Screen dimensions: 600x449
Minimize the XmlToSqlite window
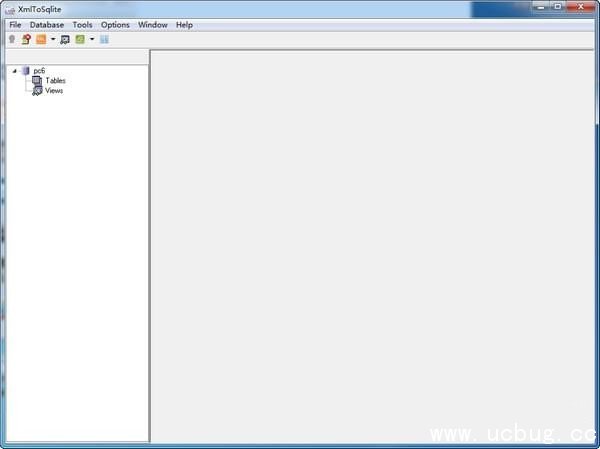(x=541, y=7)
